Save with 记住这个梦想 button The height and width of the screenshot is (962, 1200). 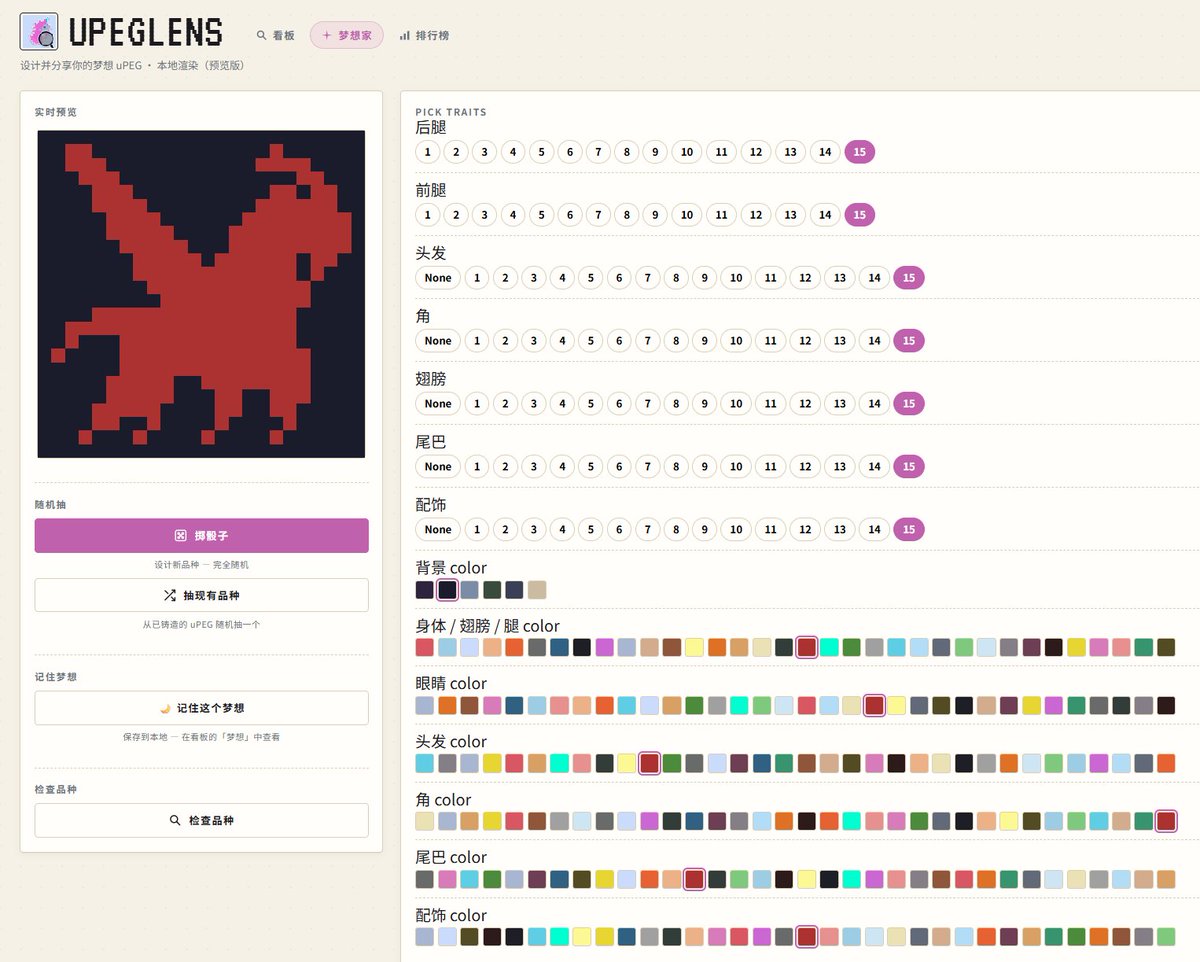(201, 708)
